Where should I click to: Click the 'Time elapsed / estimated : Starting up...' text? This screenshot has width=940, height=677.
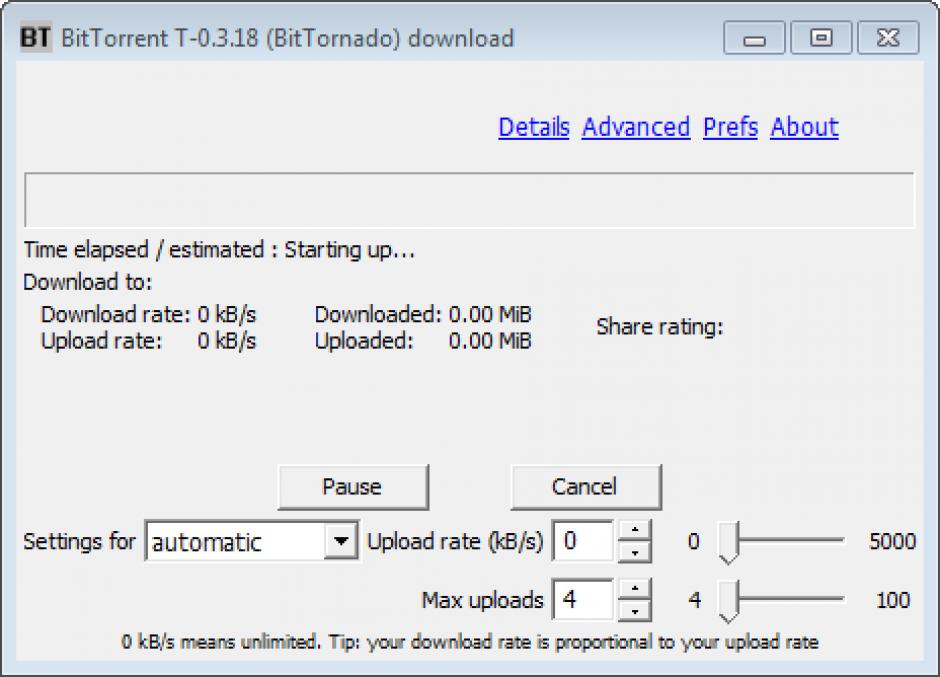219,249
